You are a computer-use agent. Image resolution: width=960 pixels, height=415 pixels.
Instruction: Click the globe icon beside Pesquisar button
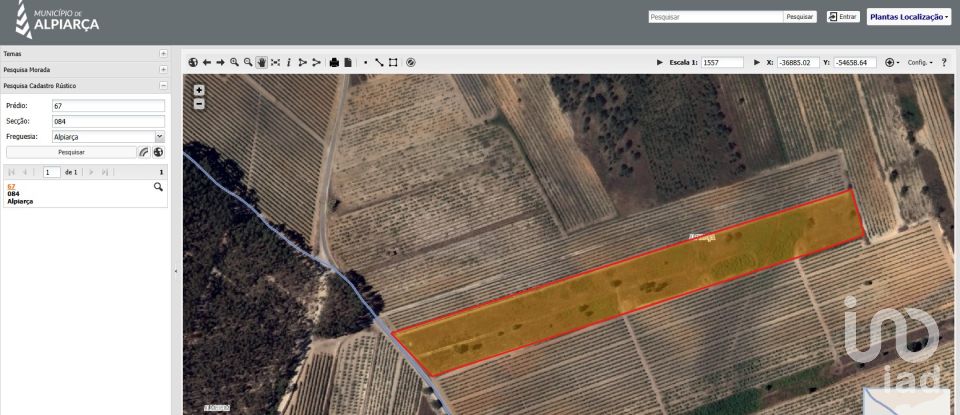(159, 152)
